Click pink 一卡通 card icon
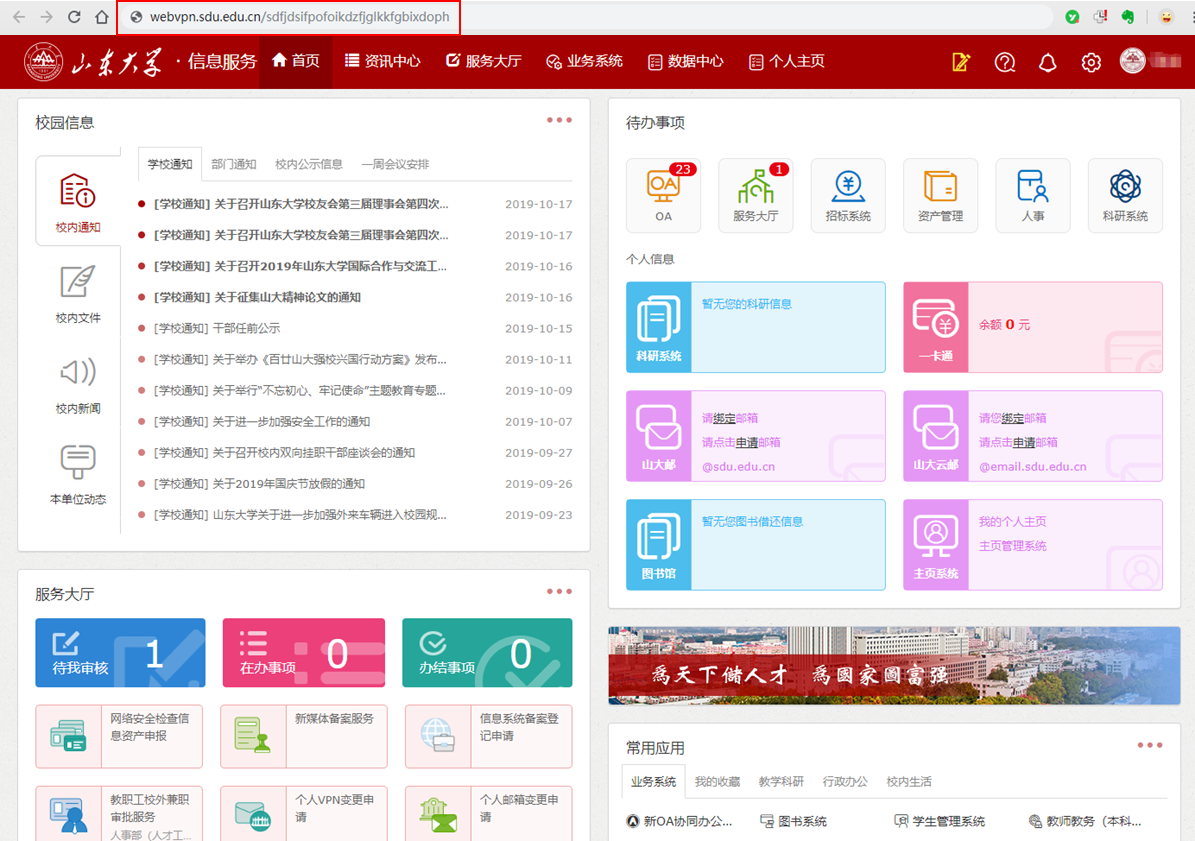Screen dimensions: 1195x841 tap(936, 328)
